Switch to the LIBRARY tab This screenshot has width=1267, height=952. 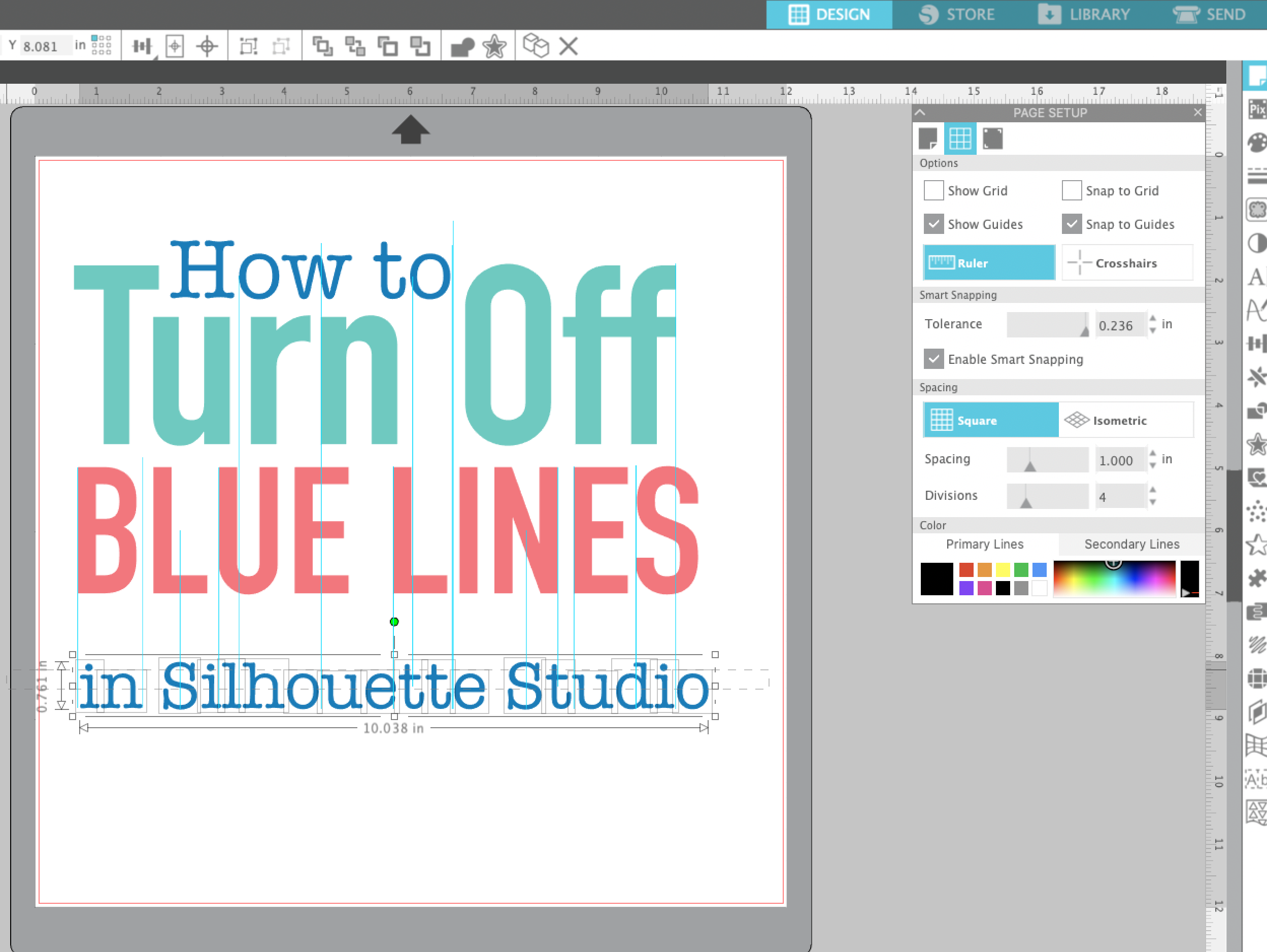1084,14
